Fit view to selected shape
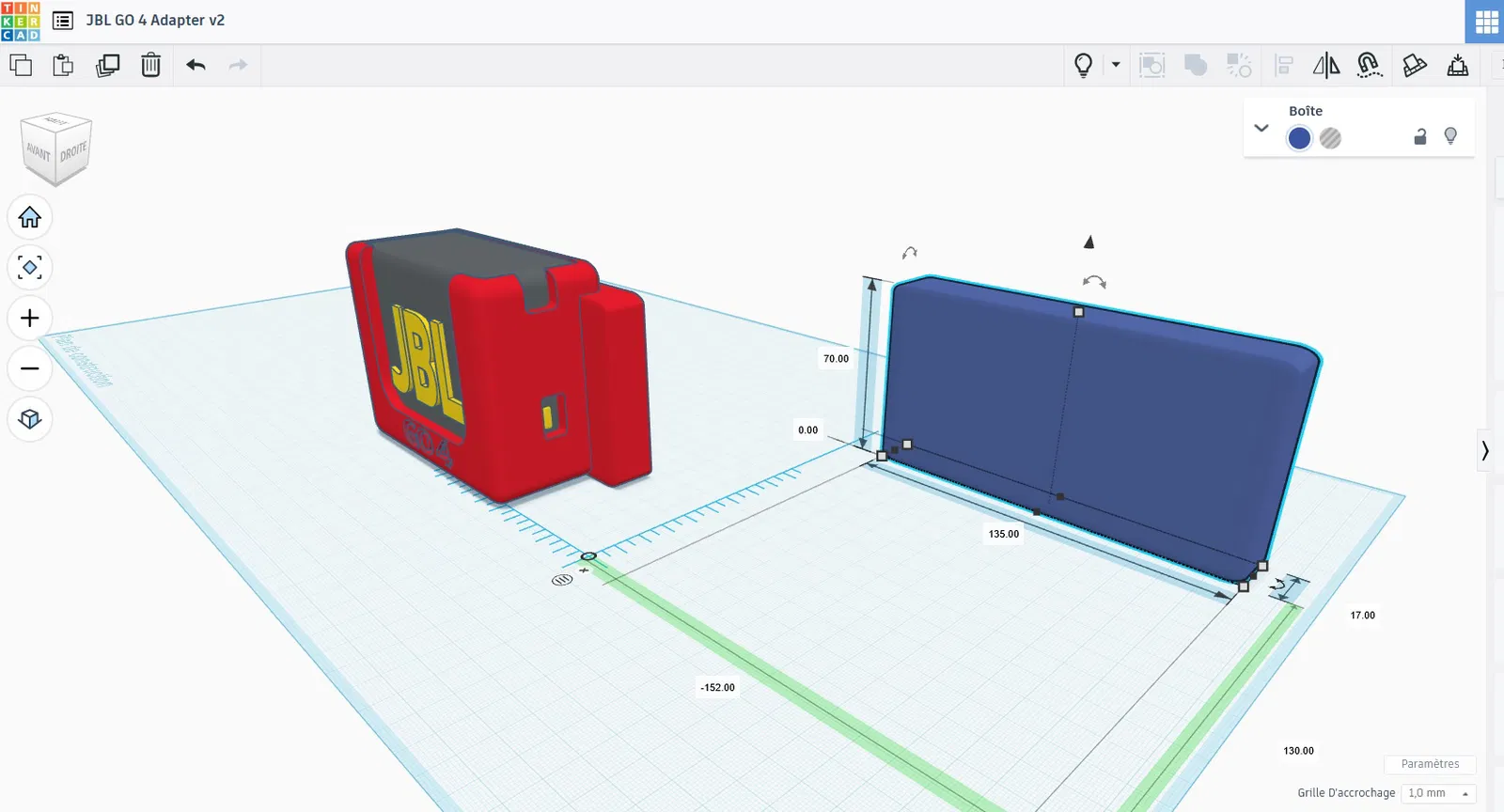Screen dimensions: 1504x812 coord(30,268)
